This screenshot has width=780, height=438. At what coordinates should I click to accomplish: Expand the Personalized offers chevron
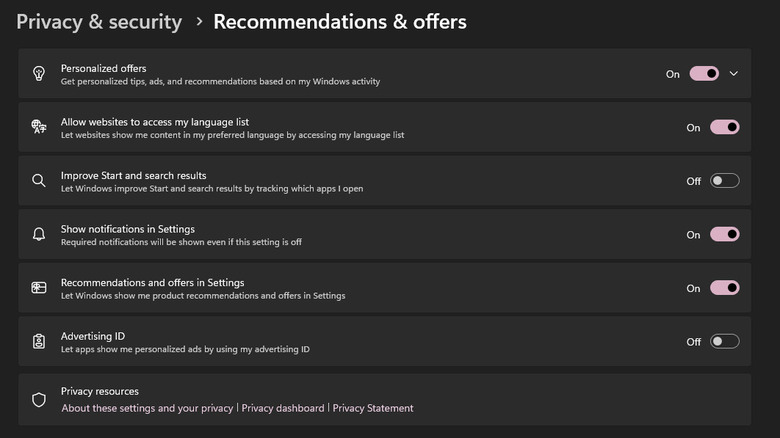734,74
